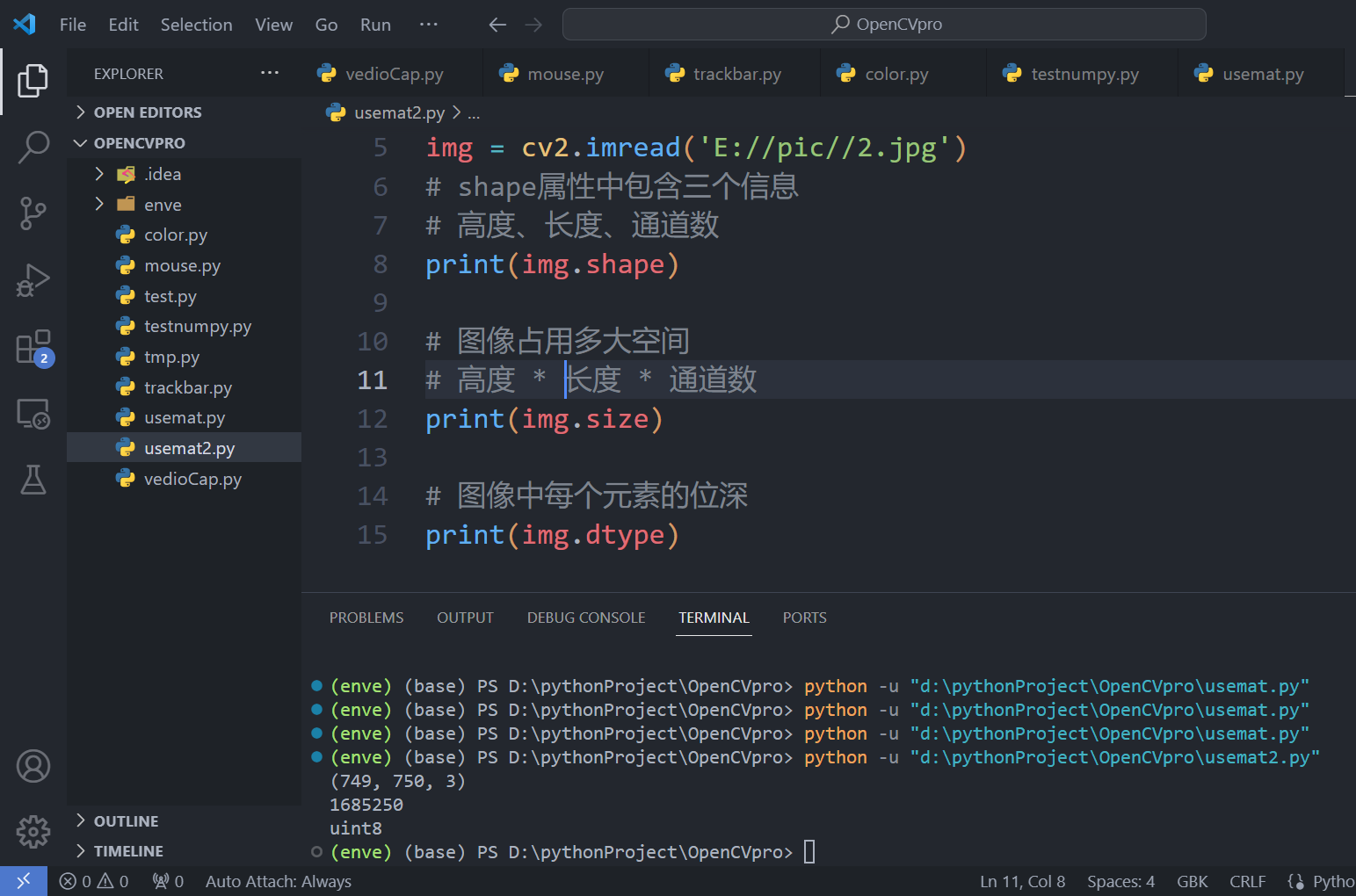Open the PROBLEMS panel tab

point(366,618)
